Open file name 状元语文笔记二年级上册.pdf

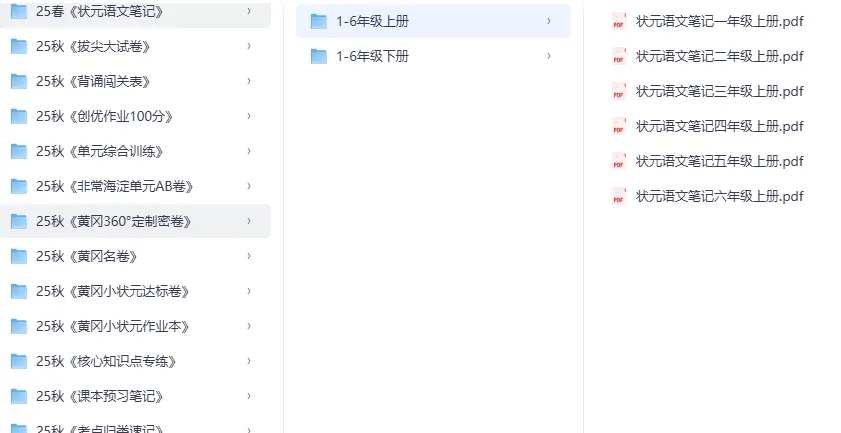pos(720,56)
